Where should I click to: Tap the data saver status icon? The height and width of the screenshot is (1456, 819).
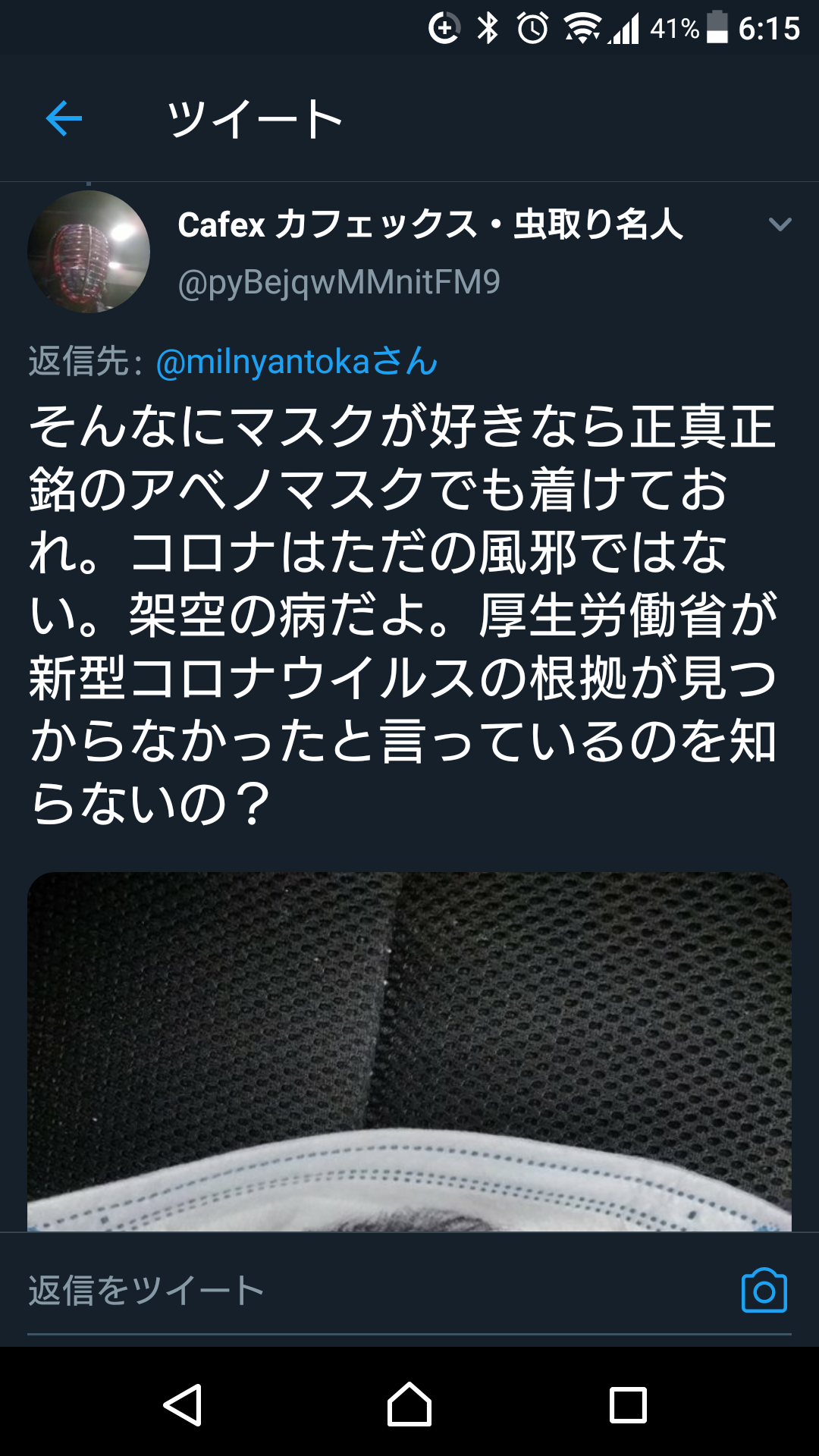[x=444, y=29]
